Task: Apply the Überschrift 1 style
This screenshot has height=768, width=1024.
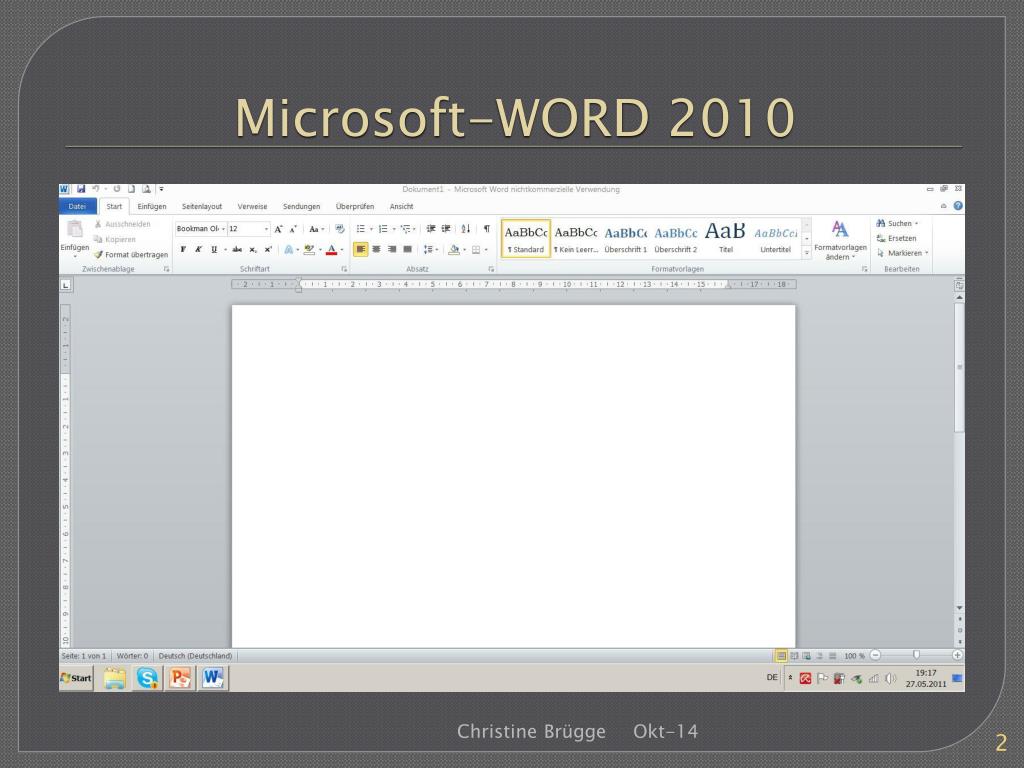Action: pyautogui.click(x=626, y=238)
